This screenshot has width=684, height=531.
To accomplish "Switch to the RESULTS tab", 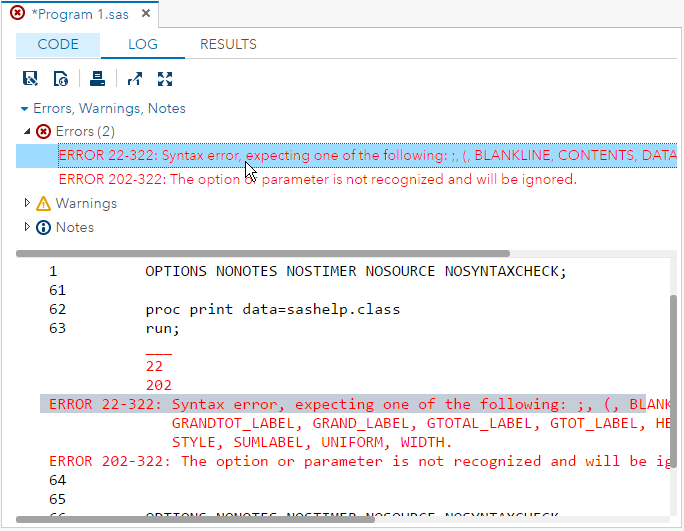I will point(228,45).
